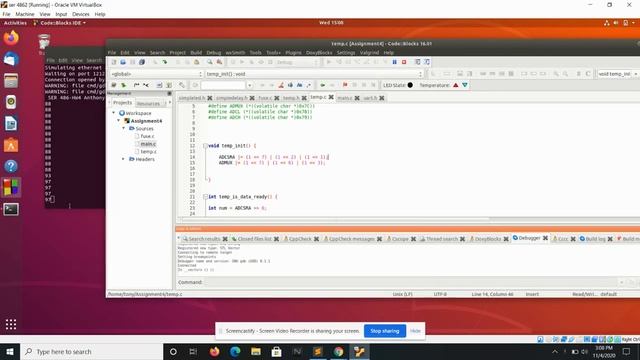Open the Build menu in Code::Blocks

(196, 53)
